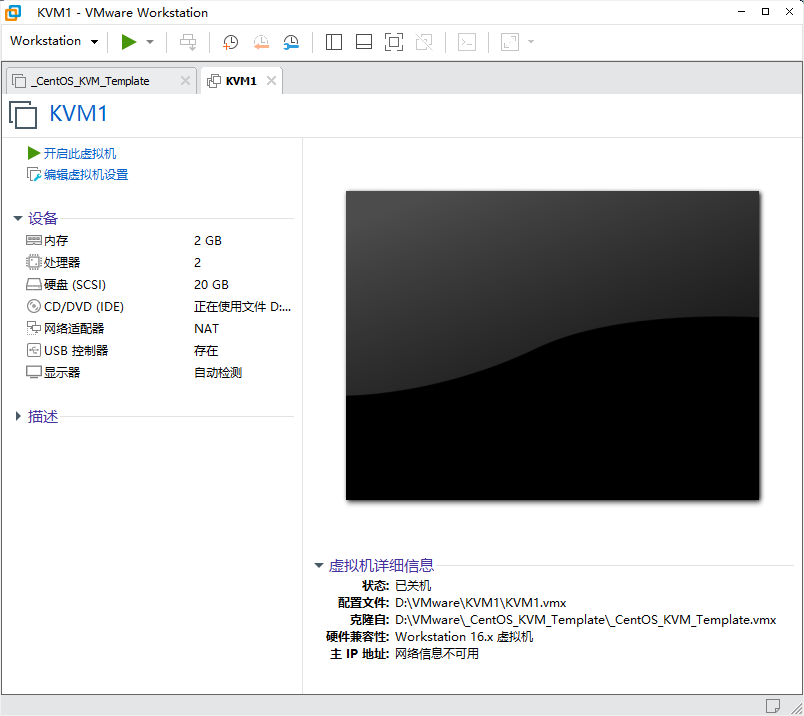
Task: Select the 显示器 device row
Action: (x=158, y=373)
